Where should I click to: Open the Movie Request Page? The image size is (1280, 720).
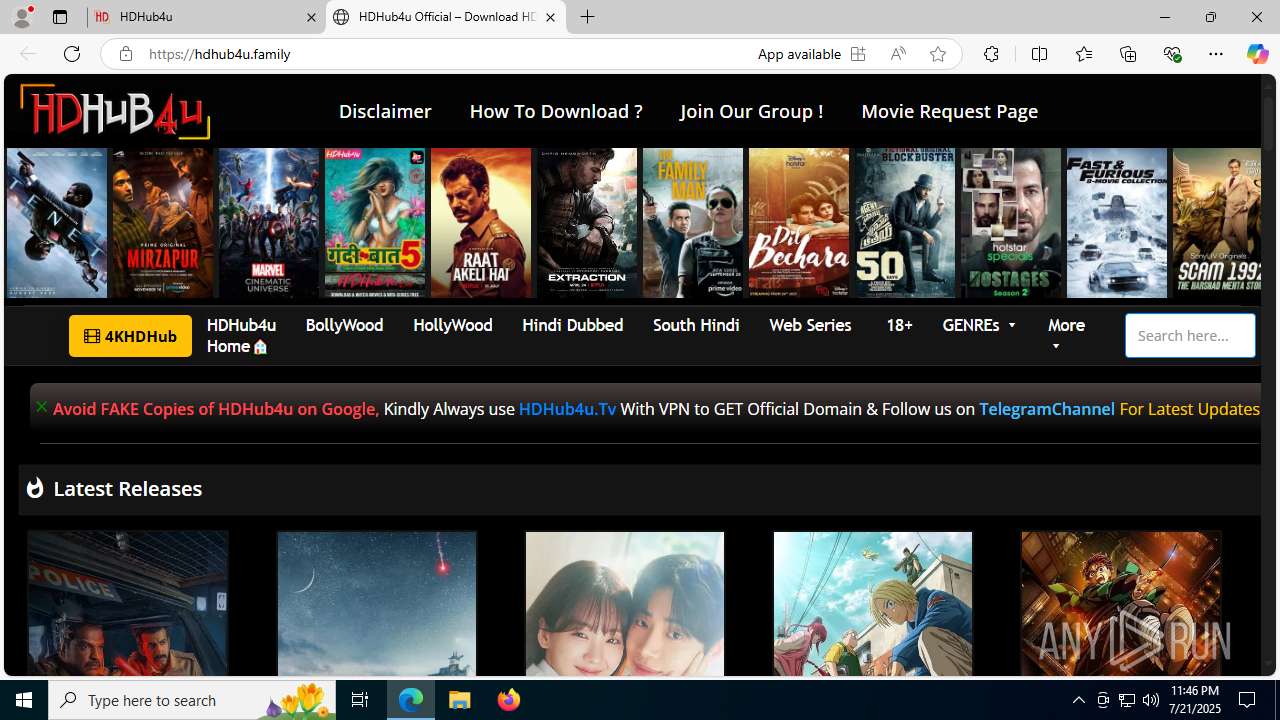(949, 111)
